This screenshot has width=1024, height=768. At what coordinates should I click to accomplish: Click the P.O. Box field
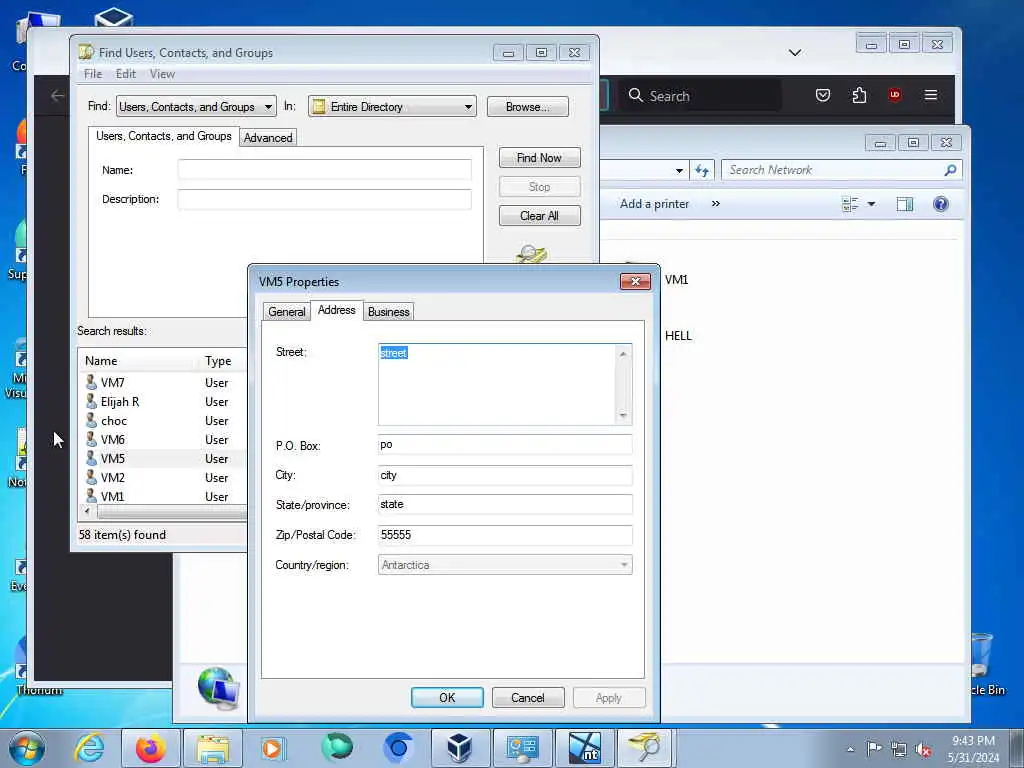coord(505,445)
